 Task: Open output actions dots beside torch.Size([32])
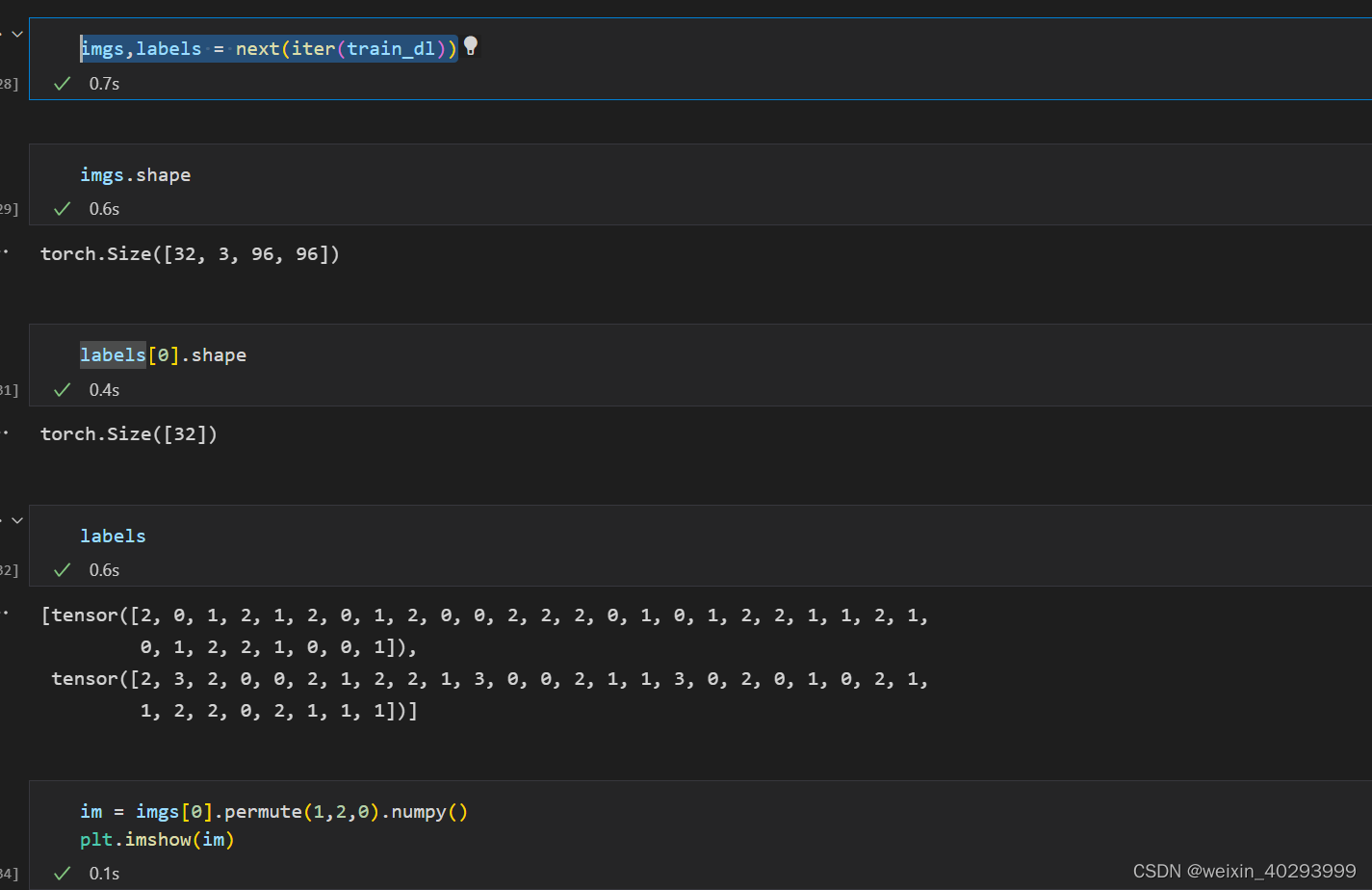tap(5, 432)
